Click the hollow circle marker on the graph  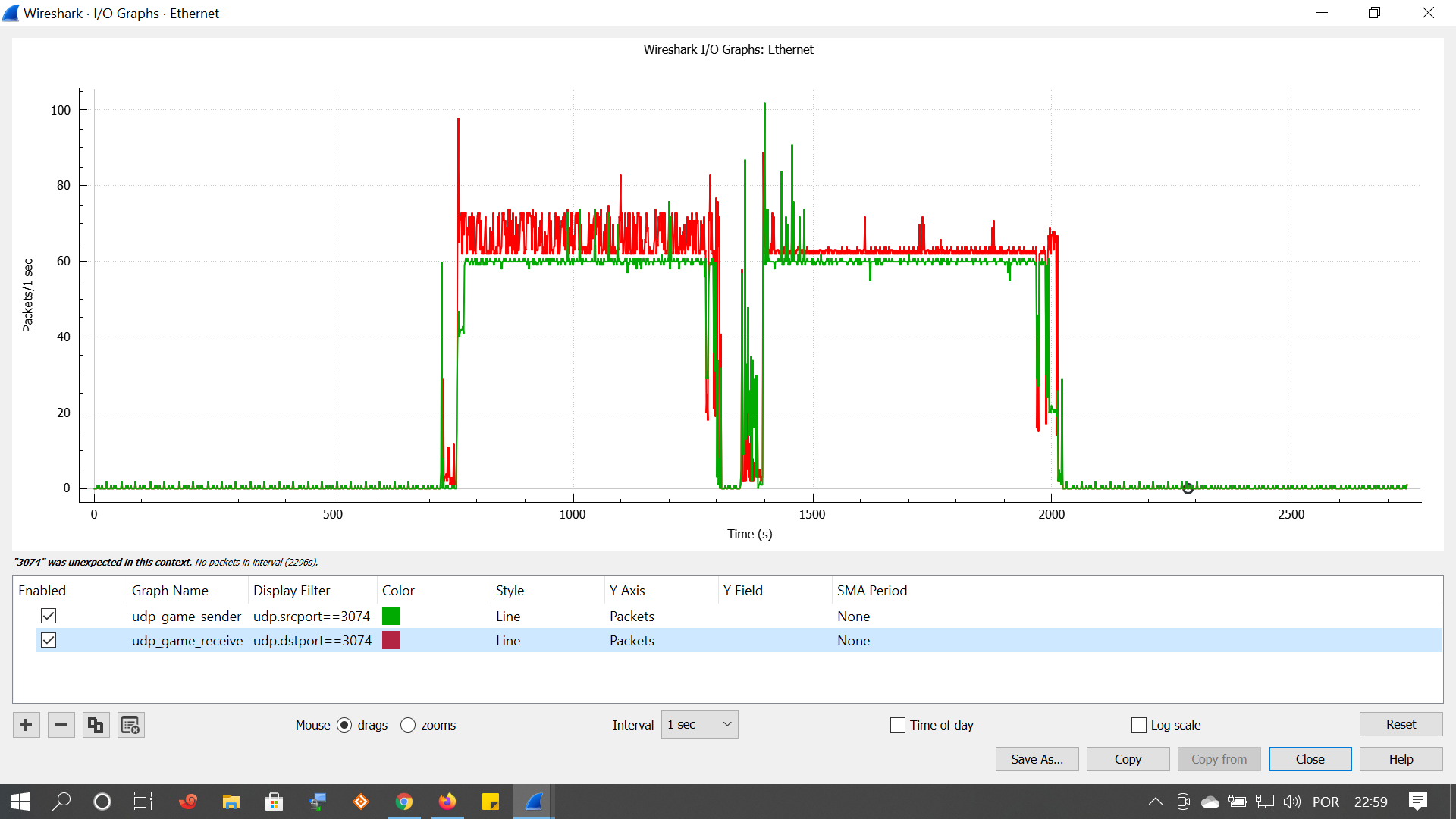pos(1188,488)
